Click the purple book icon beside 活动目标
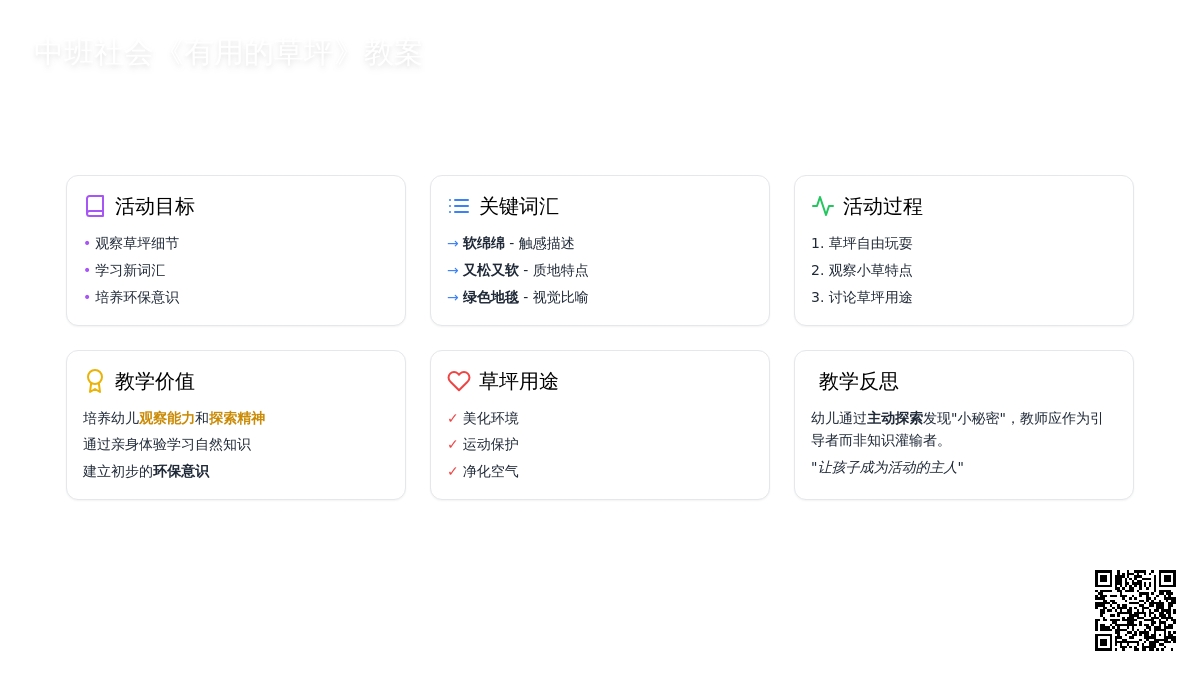1200x675 pixels. tap(95, 206)
